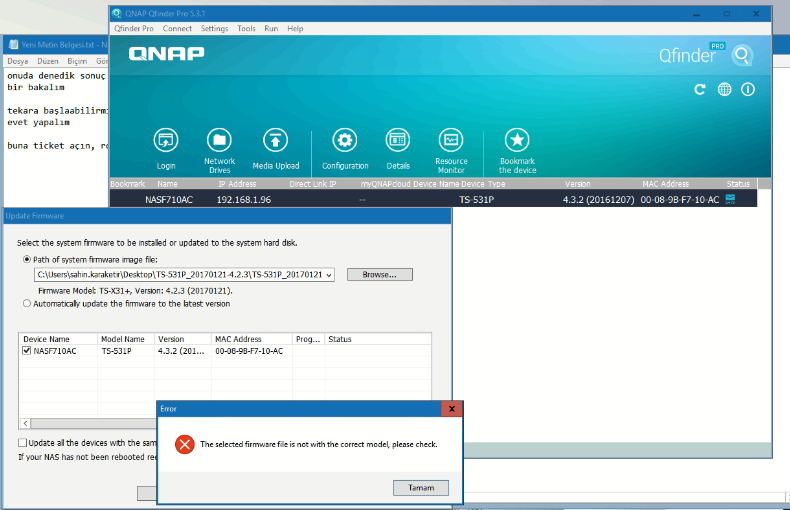Click Tamam in the Error dialog

[421, 488]
